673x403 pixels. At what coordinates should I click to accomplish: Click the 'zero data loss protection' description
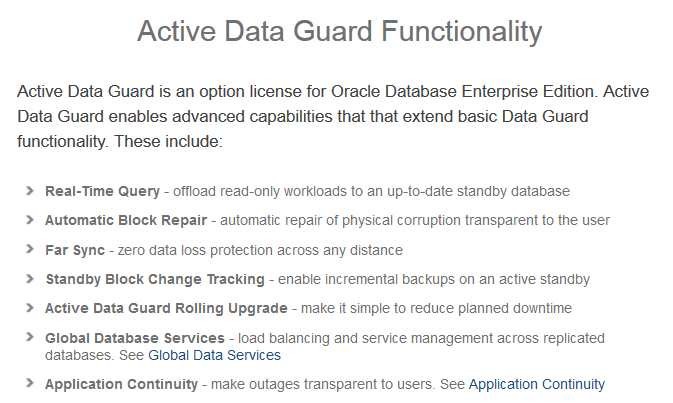(x=260, y=250)
